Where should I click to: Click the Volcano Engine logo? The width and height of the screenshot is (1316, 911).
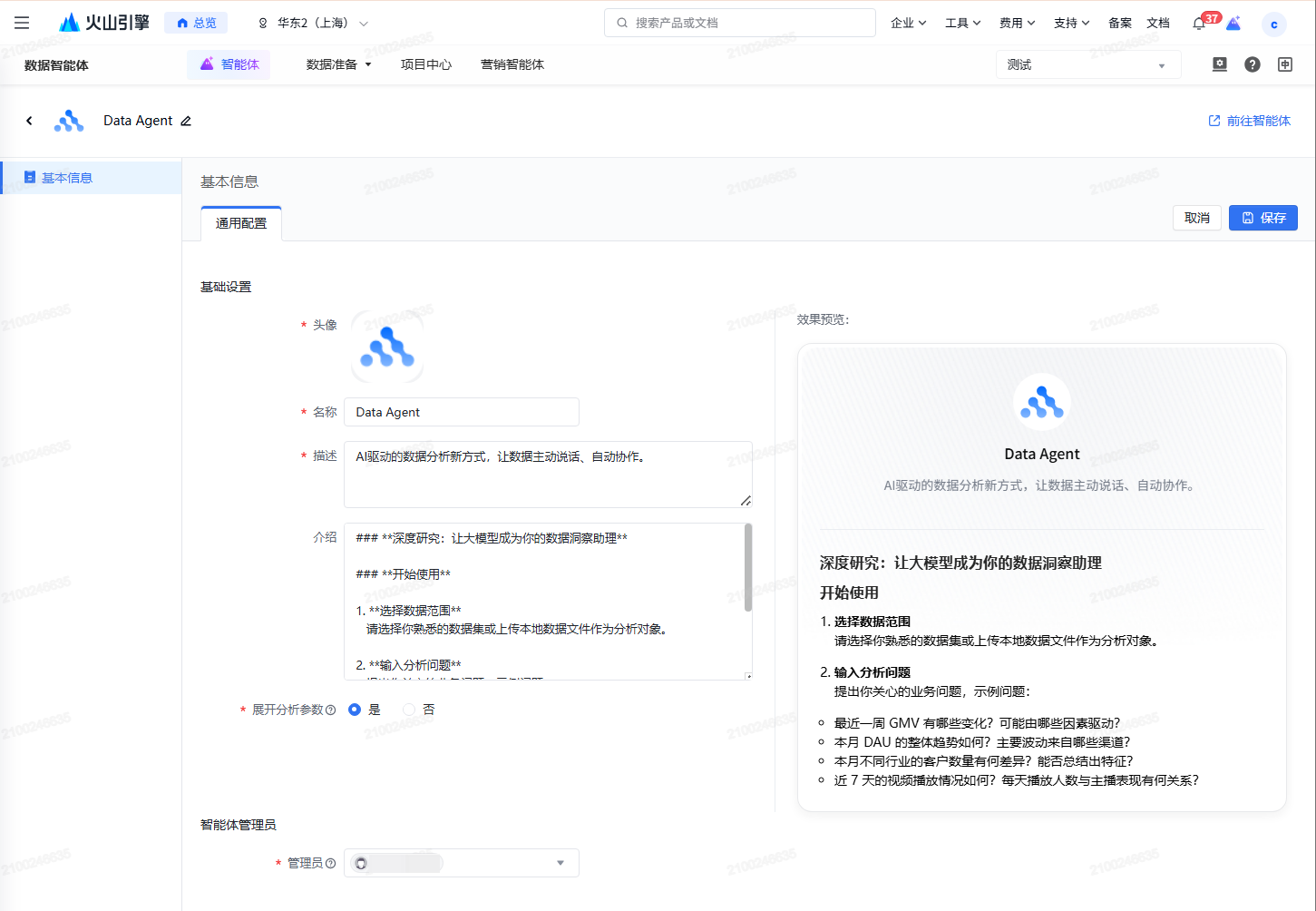pyautogui.click(x=103, y=23)
